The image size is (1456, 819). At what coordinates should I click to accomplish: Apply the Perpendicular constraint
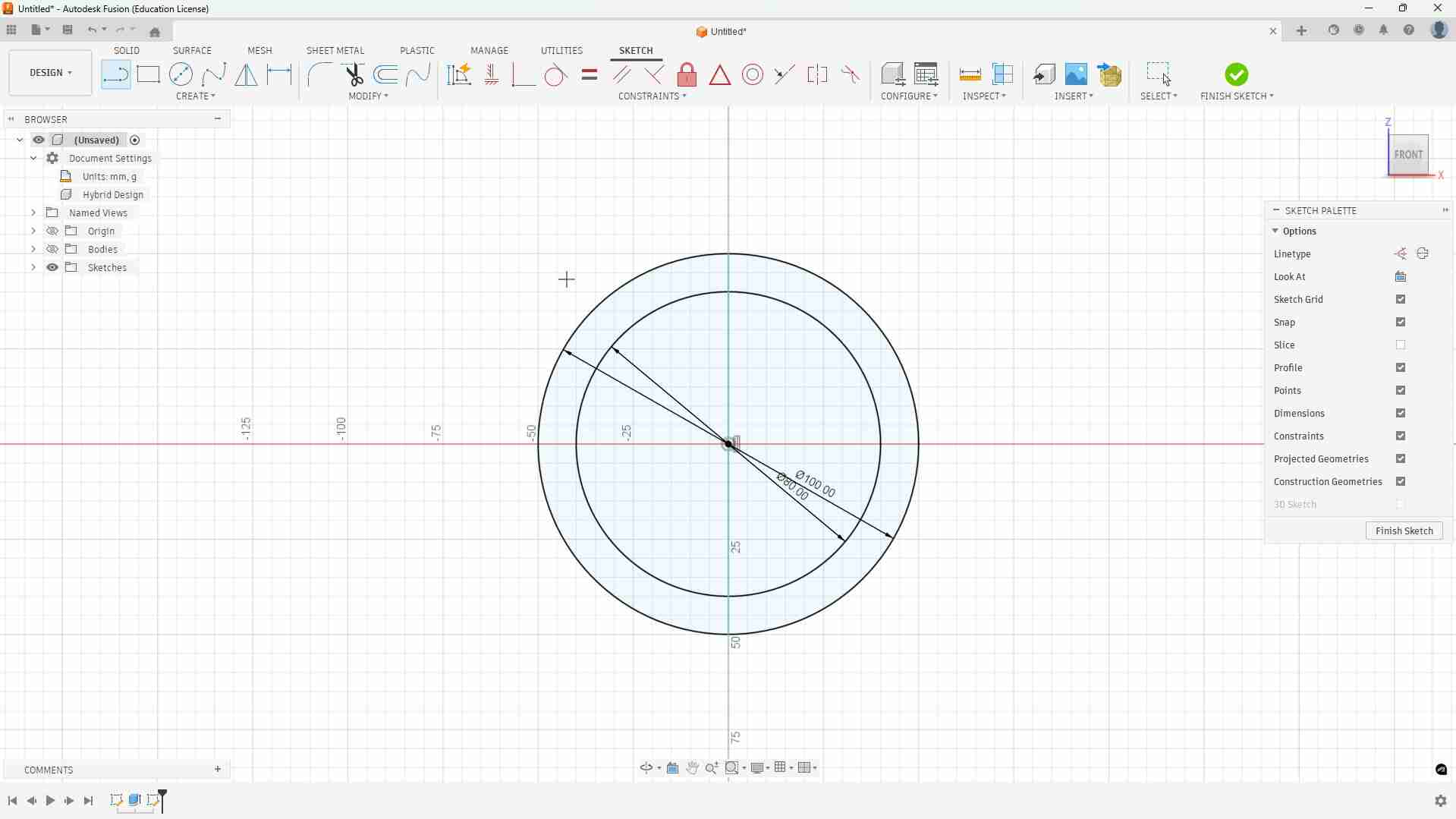coord(654,74)
